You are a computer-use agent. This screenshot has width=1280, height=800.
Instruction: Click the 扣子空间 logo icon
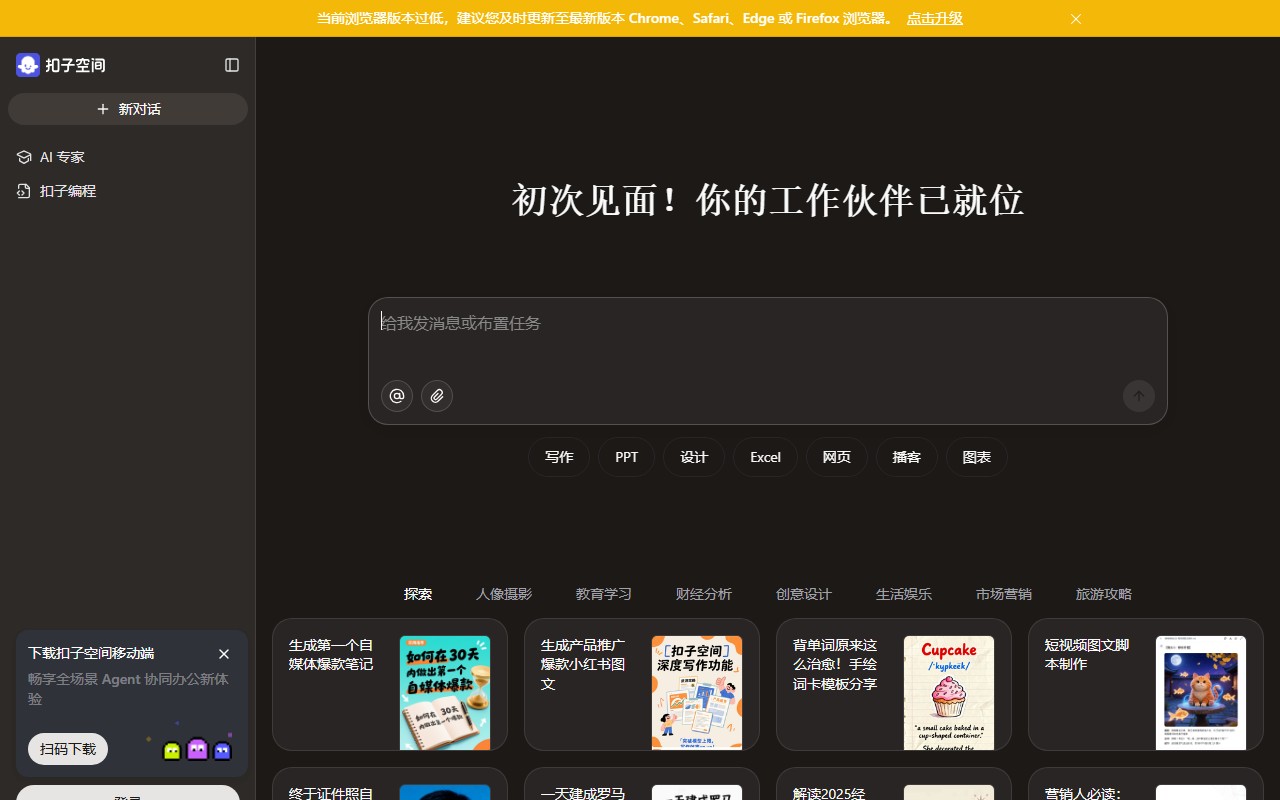click(28, 65)
